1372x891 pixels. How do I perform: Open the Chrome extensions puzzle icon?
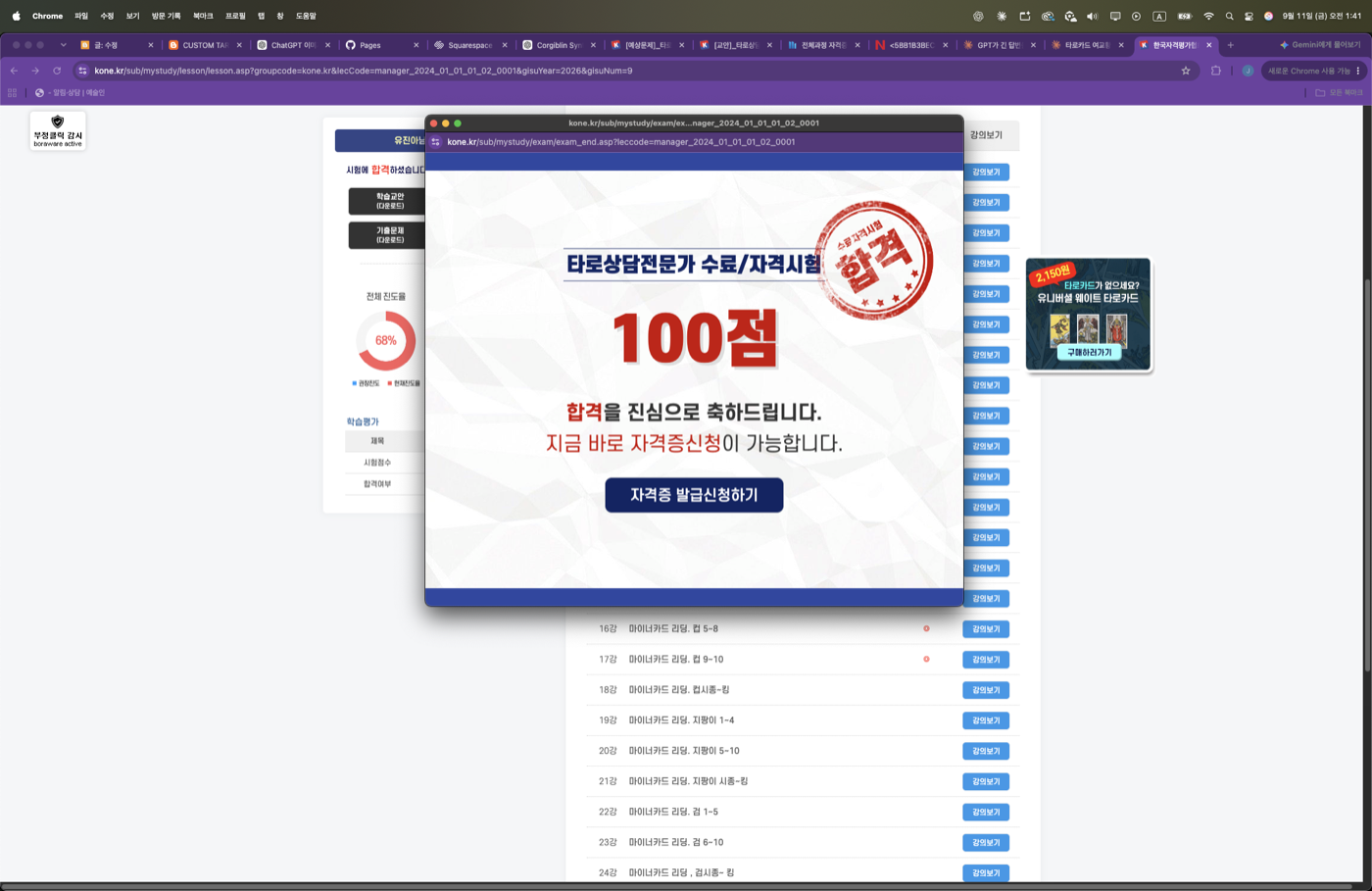(x=1216, y=71)
